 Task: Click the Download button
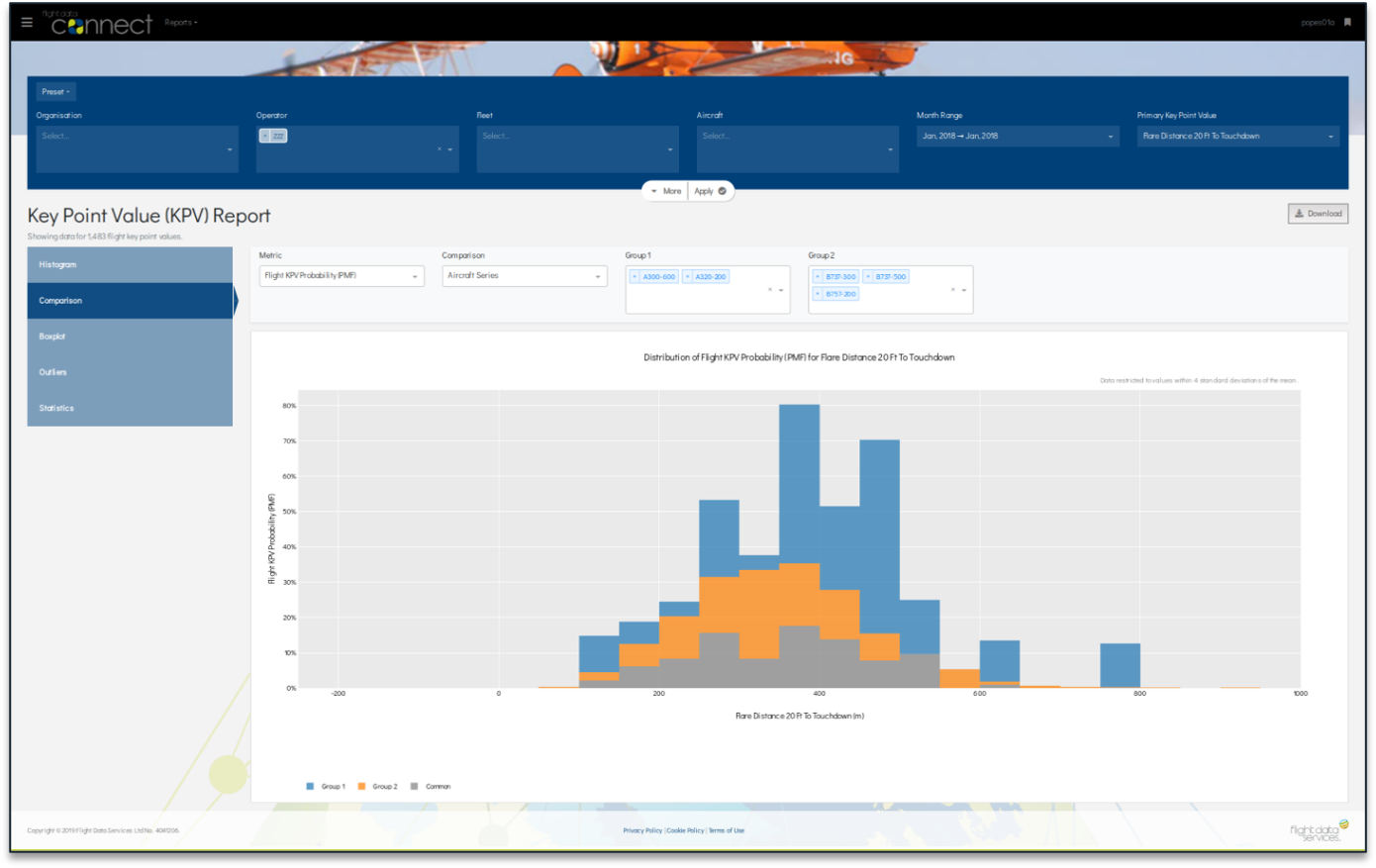(1318, 214)
